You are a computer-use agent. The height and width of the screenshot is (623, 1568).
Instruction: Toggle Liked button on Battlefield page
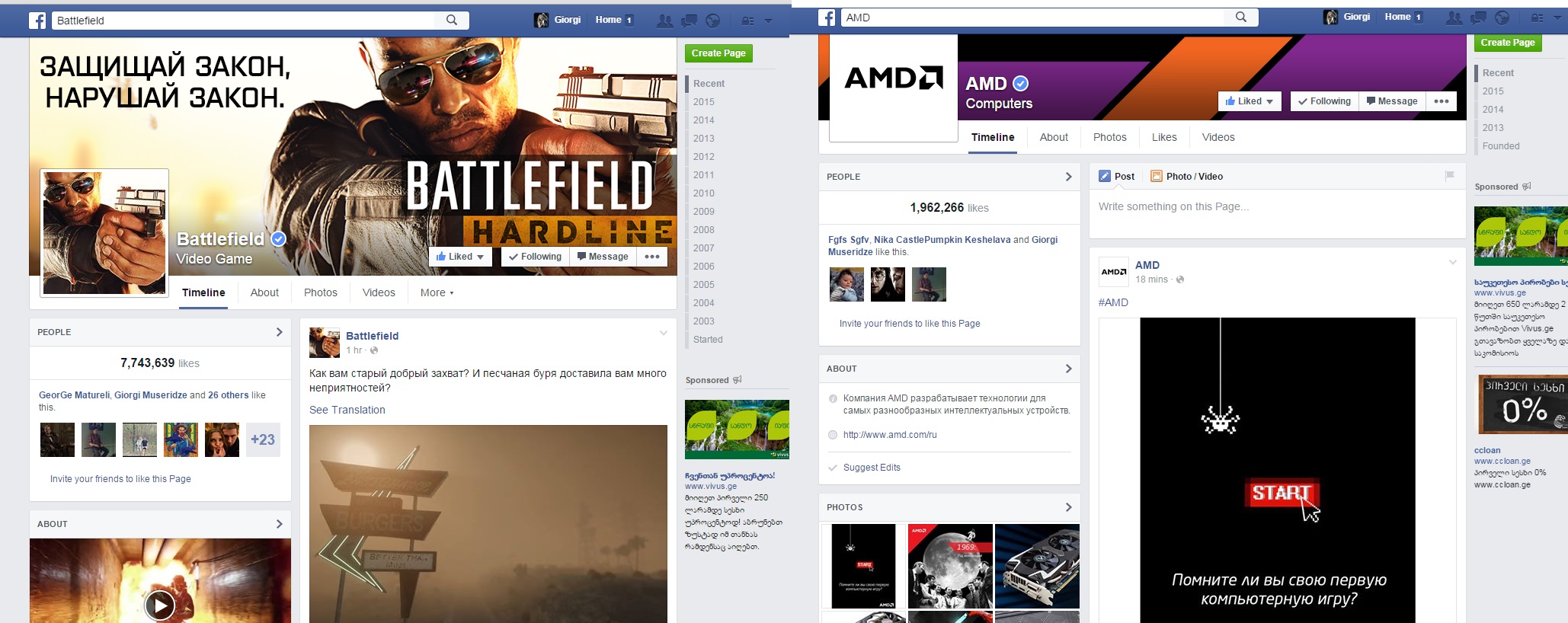point(460,257)
